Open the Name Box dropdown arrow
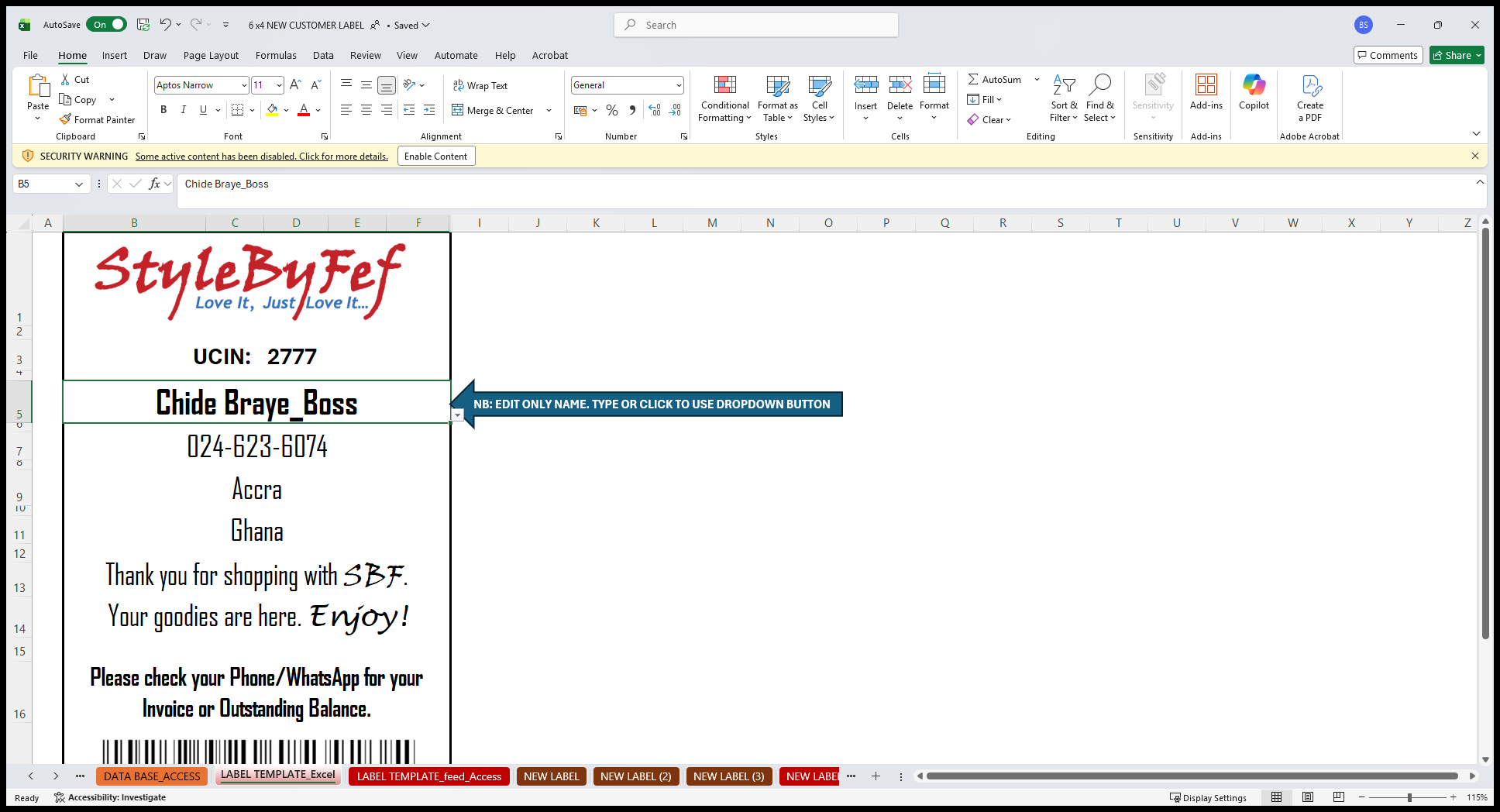This screenshot has height=812, width=1500. [78, 184]
